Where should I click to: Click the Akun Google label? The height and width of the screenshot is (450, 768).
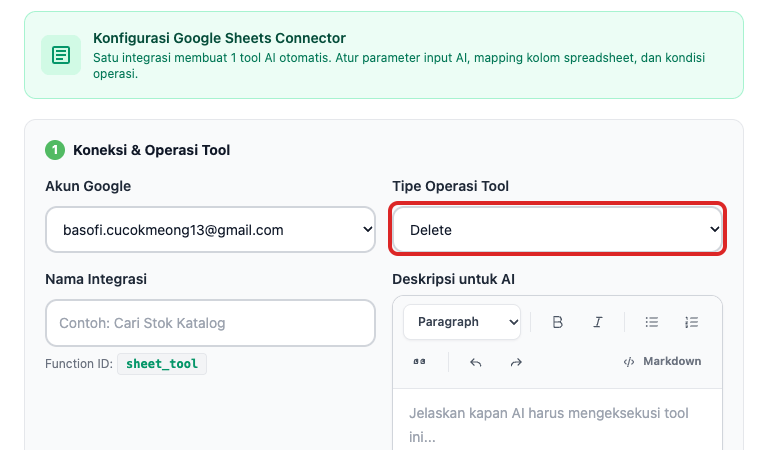[88, 186]
